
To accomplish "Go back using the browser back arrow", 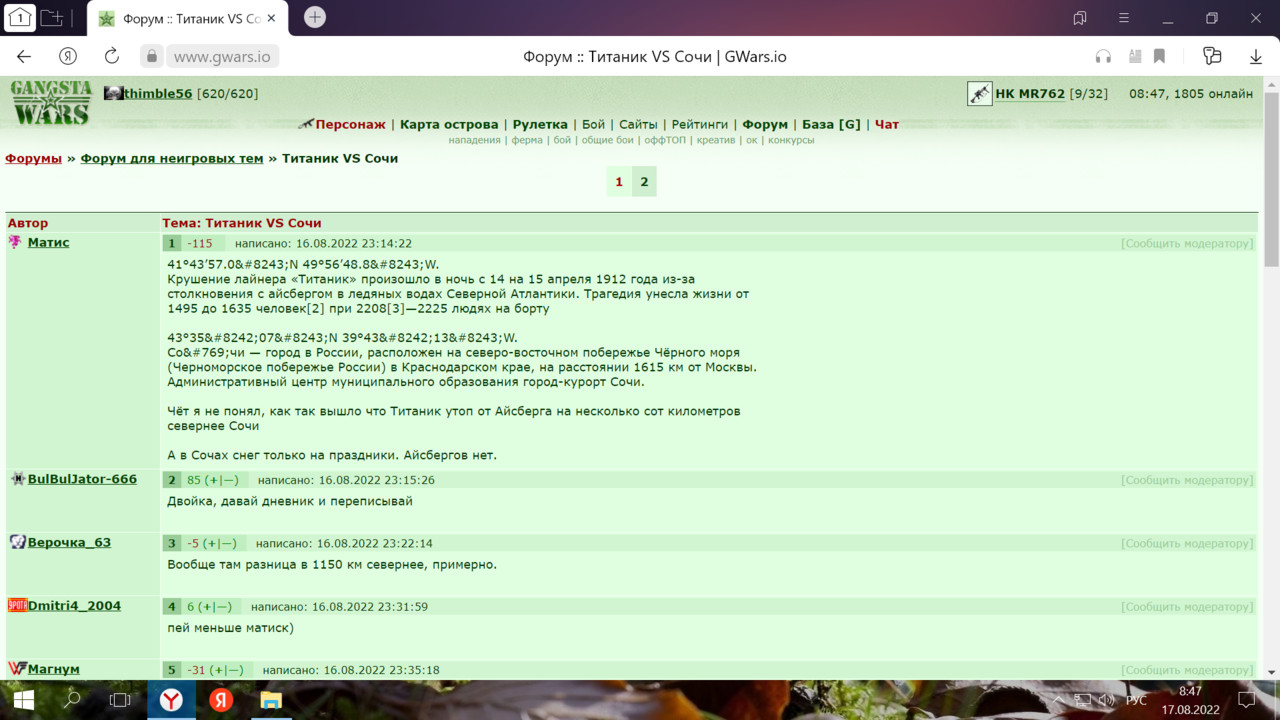I will (24, 56).
